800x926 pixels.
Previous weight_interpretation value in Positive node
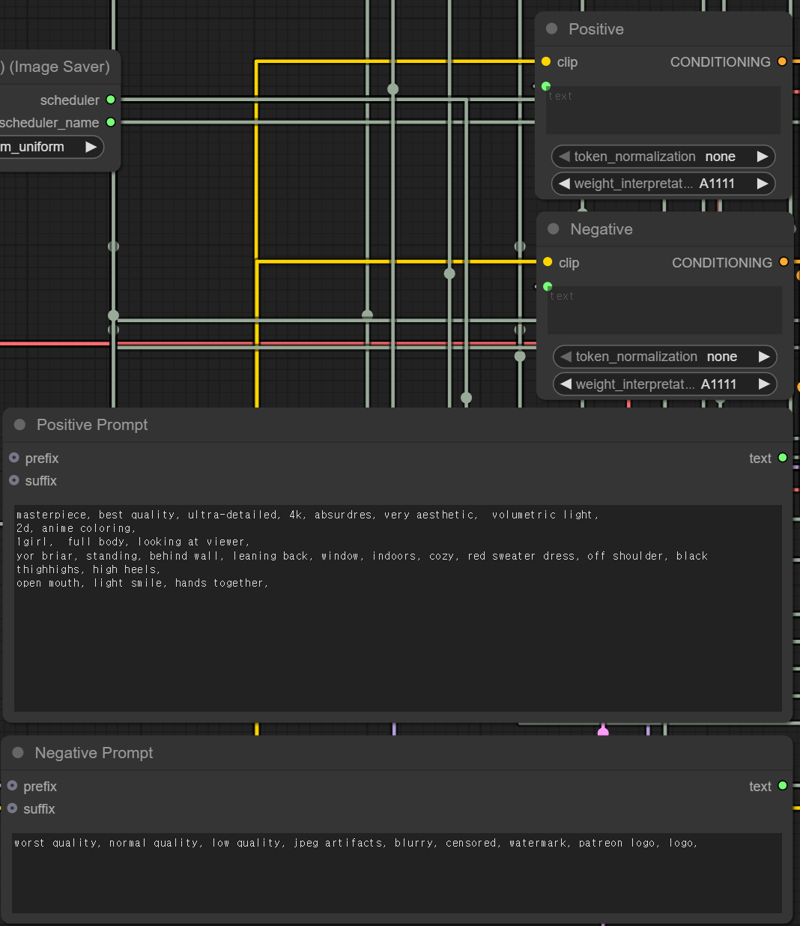(564, 184)
